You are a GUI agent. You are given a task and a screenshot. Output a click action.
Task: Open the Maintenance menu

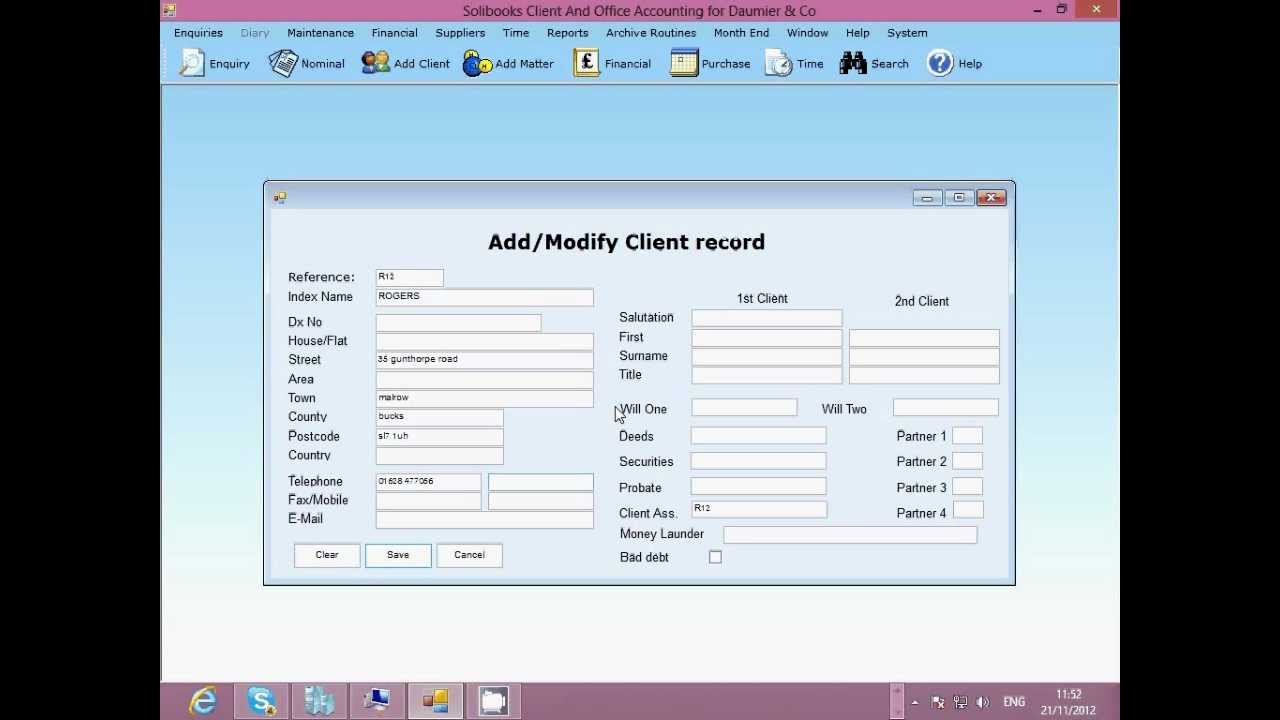(x=320, y=33)
